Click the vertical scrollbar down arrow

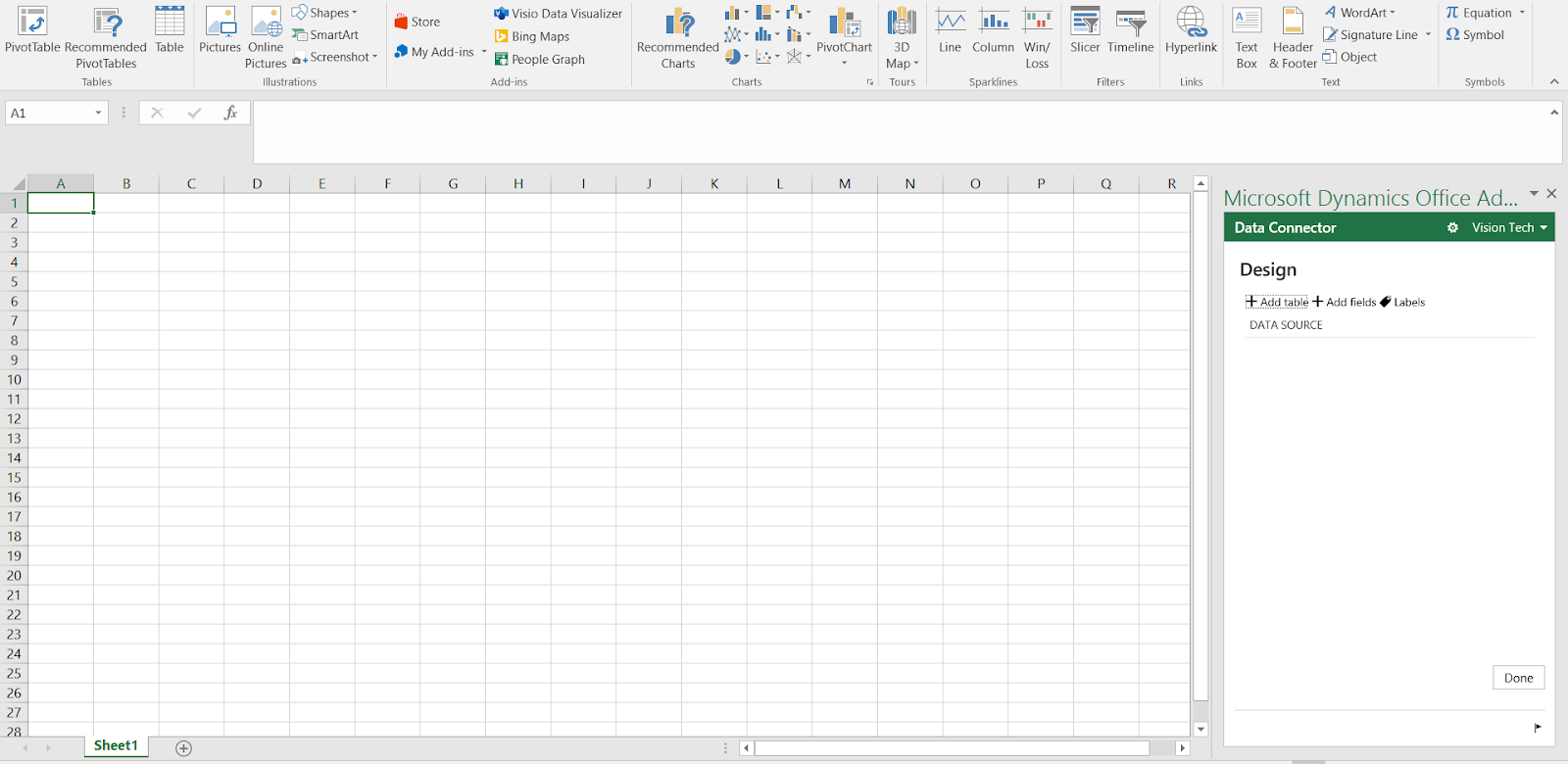[x=1200, y=729]
